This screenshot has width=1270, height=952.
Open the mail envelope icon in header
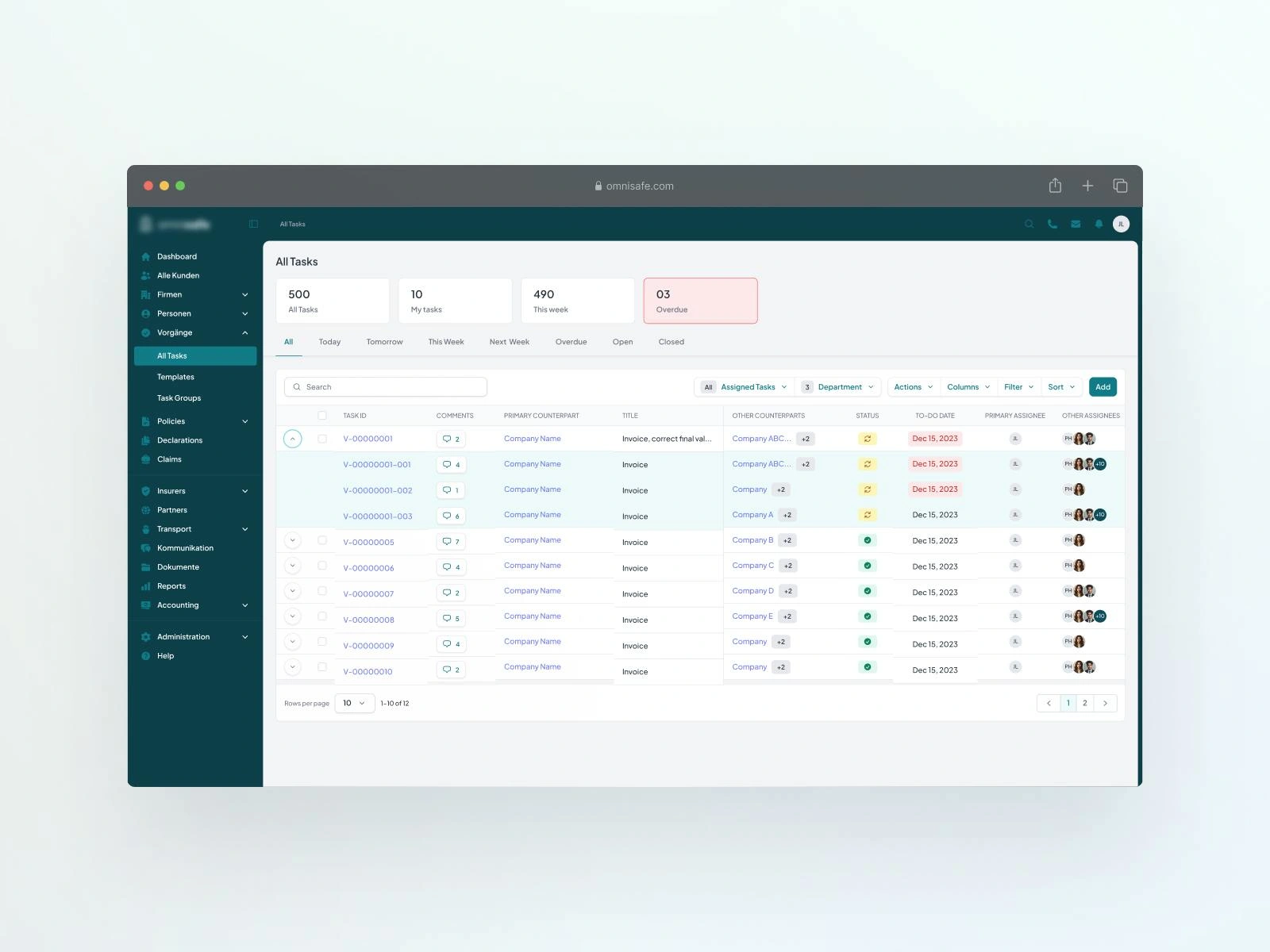(x=1076, y=224)
